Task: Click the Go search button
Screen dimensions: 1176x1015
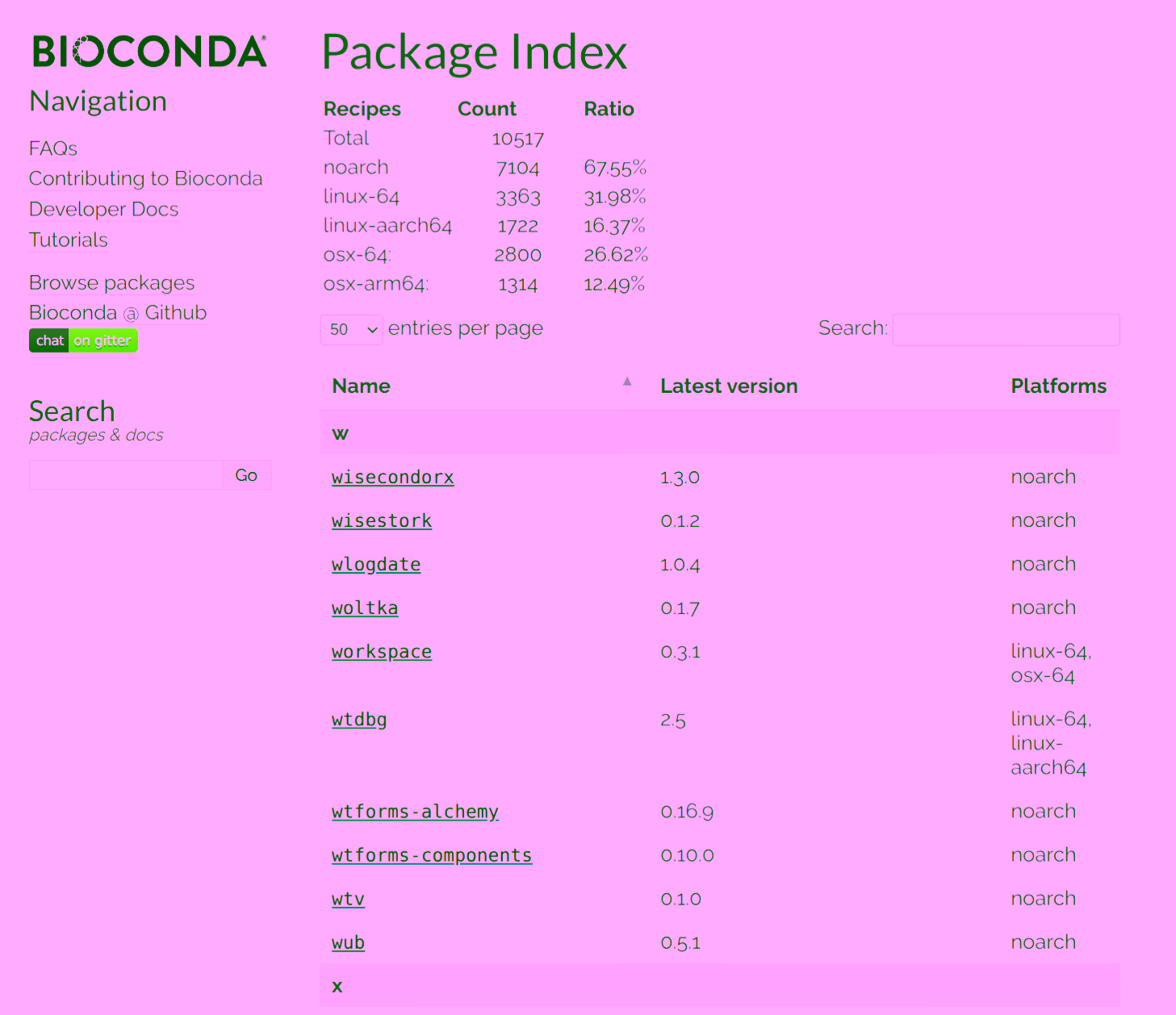Action: [246, 475]
